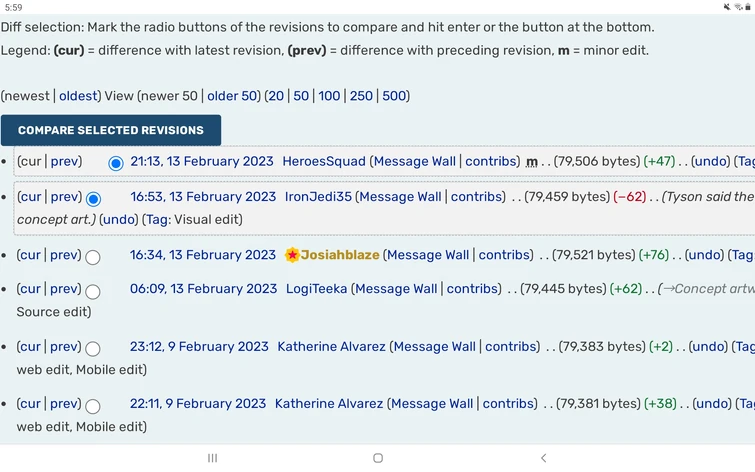Open the oldest revisions link

tap(78, 96)
